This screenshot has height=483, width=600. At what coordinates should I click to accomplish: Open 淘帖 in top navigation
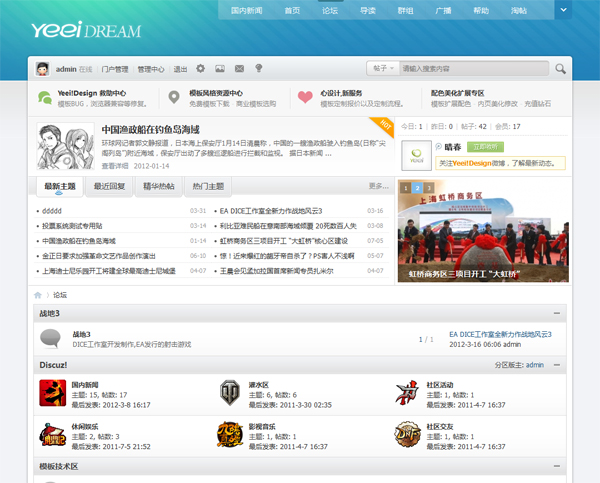(518, 11)
